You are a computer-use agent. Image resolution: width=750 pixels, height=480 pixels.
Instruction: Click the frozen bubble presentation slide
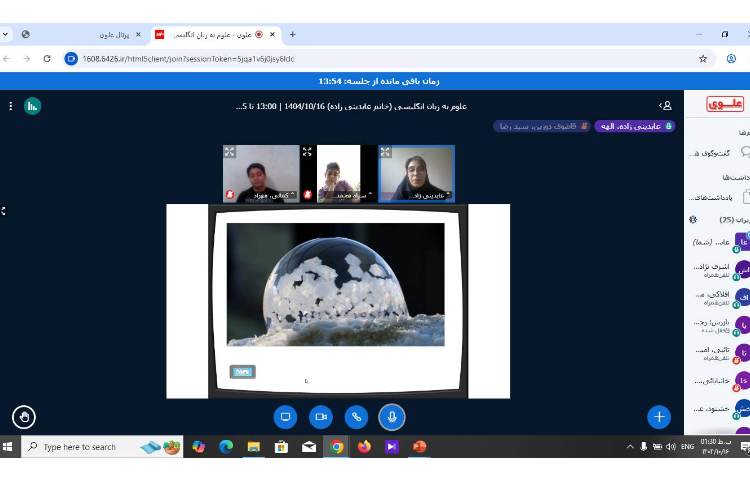(335, 285)
